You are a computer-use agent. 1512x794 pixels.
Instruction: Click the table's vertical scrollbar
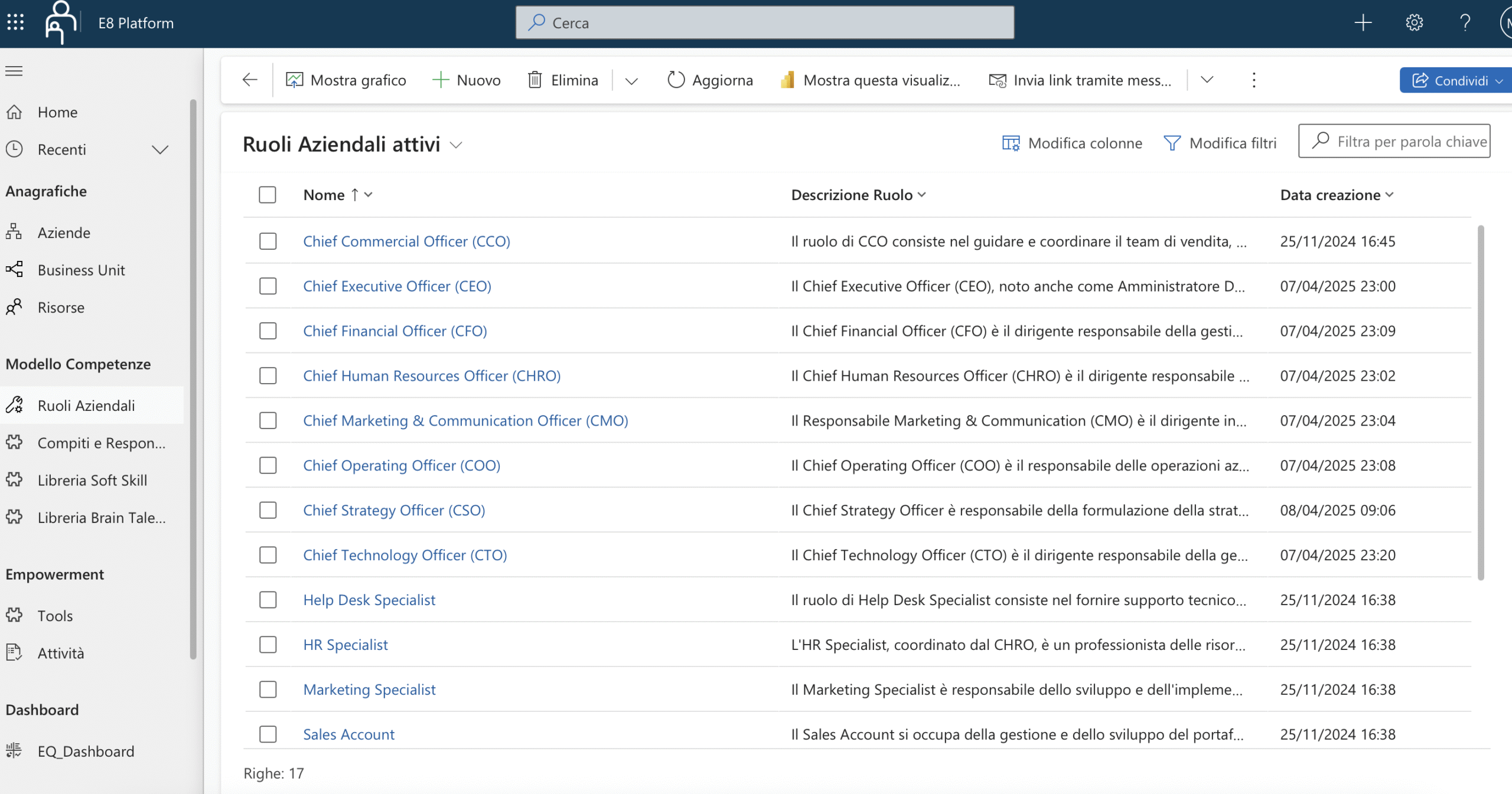tap(1481, 403)
